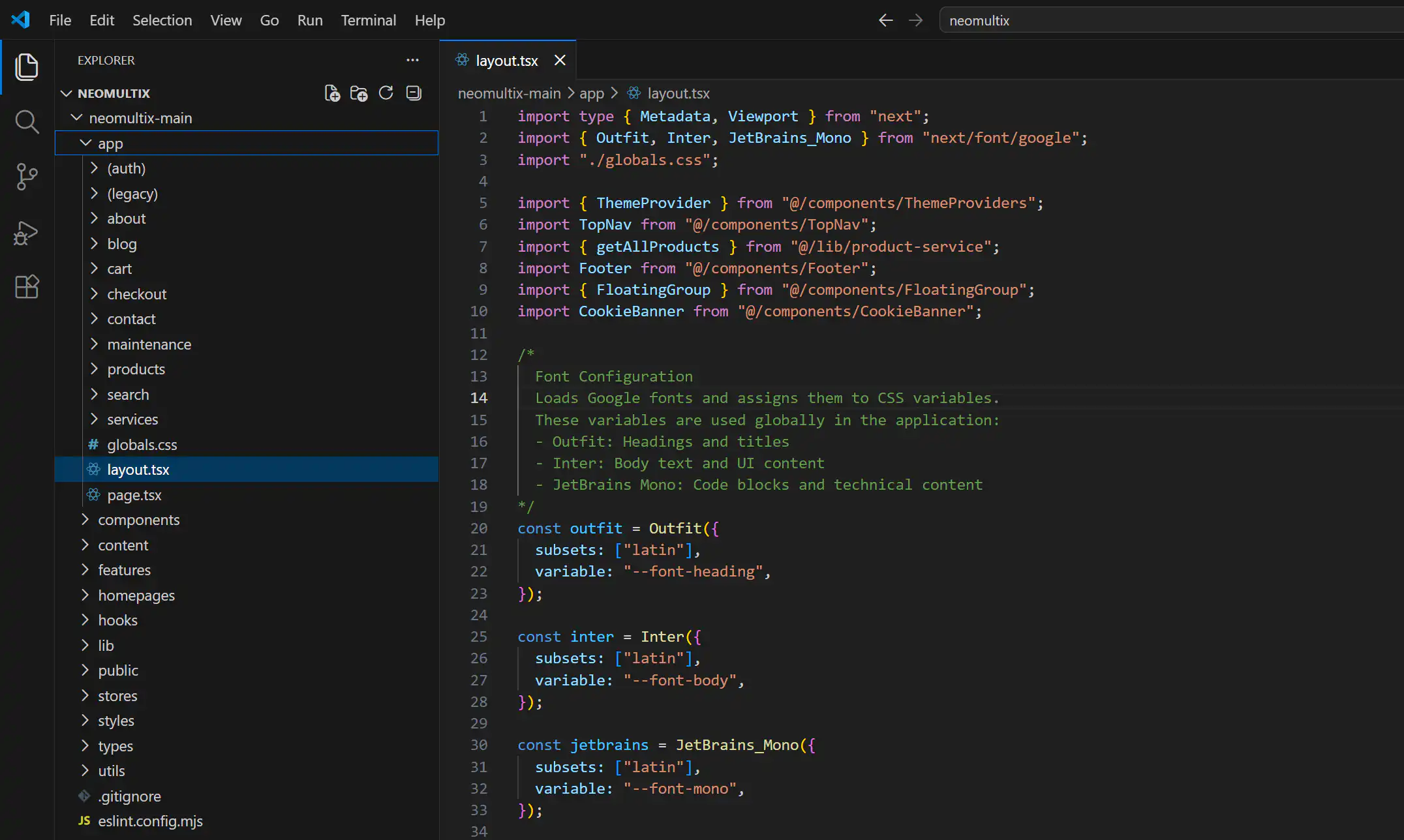Viewport: 1404px width, 840px height.
Task: Expand the checkout folder
Action: point(94,293)
